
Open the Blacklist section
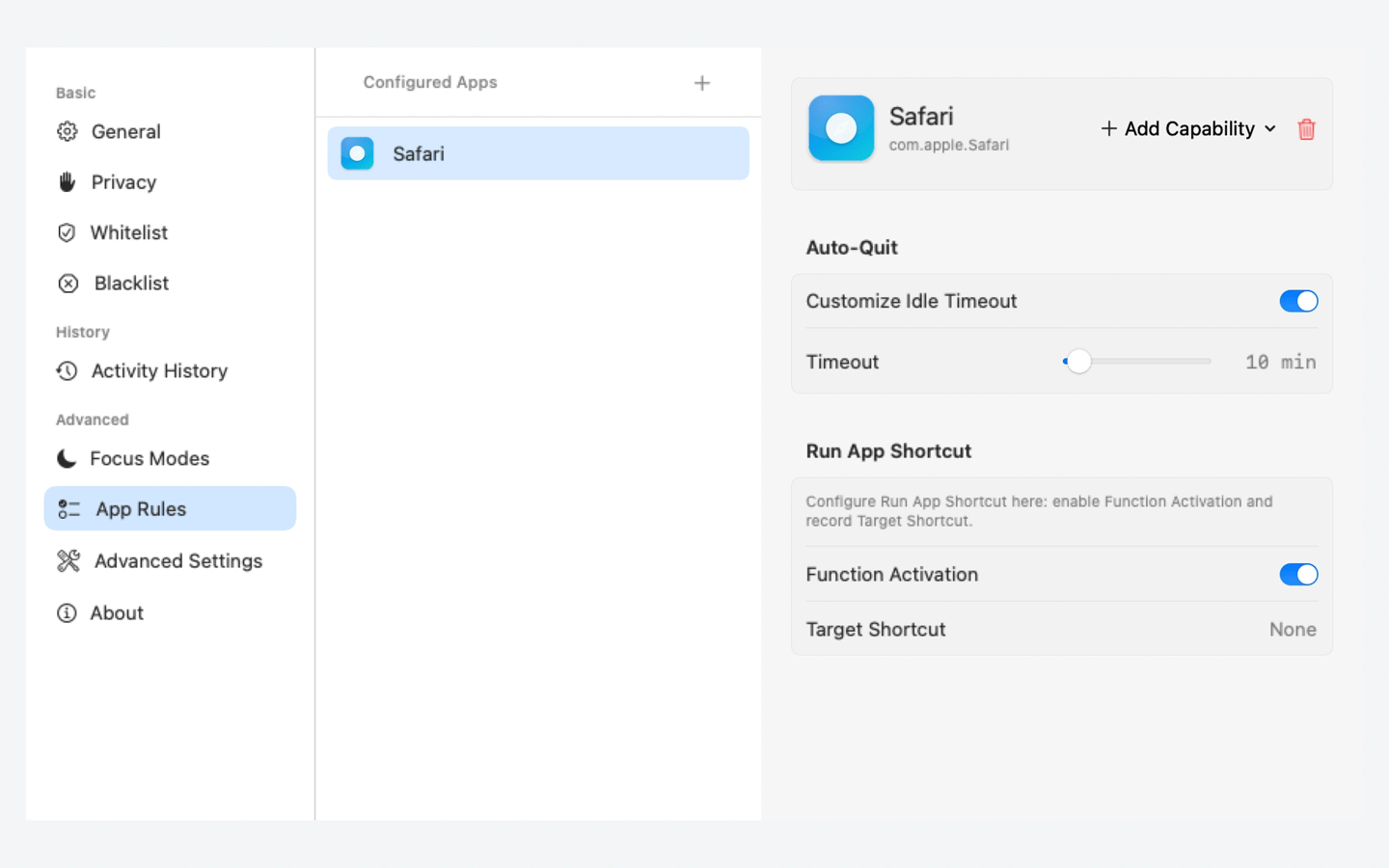click(x=170, y=284)
